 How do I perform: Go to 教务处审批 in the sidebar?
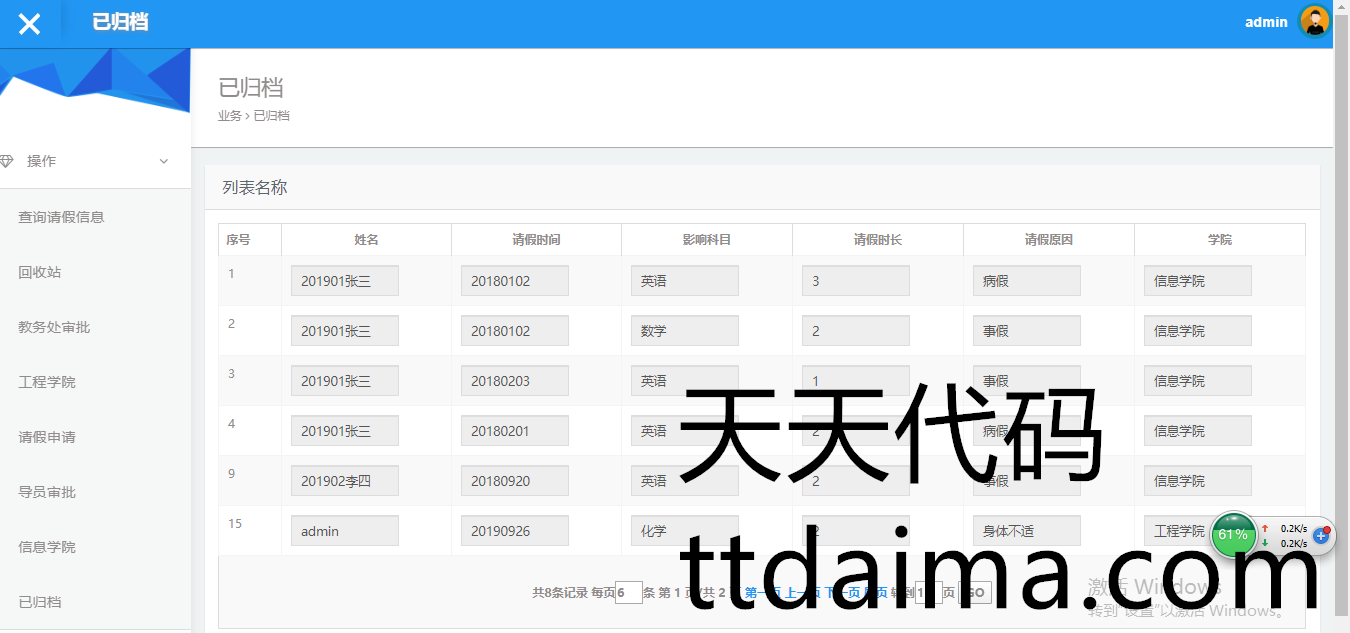[x=54, y=327]
